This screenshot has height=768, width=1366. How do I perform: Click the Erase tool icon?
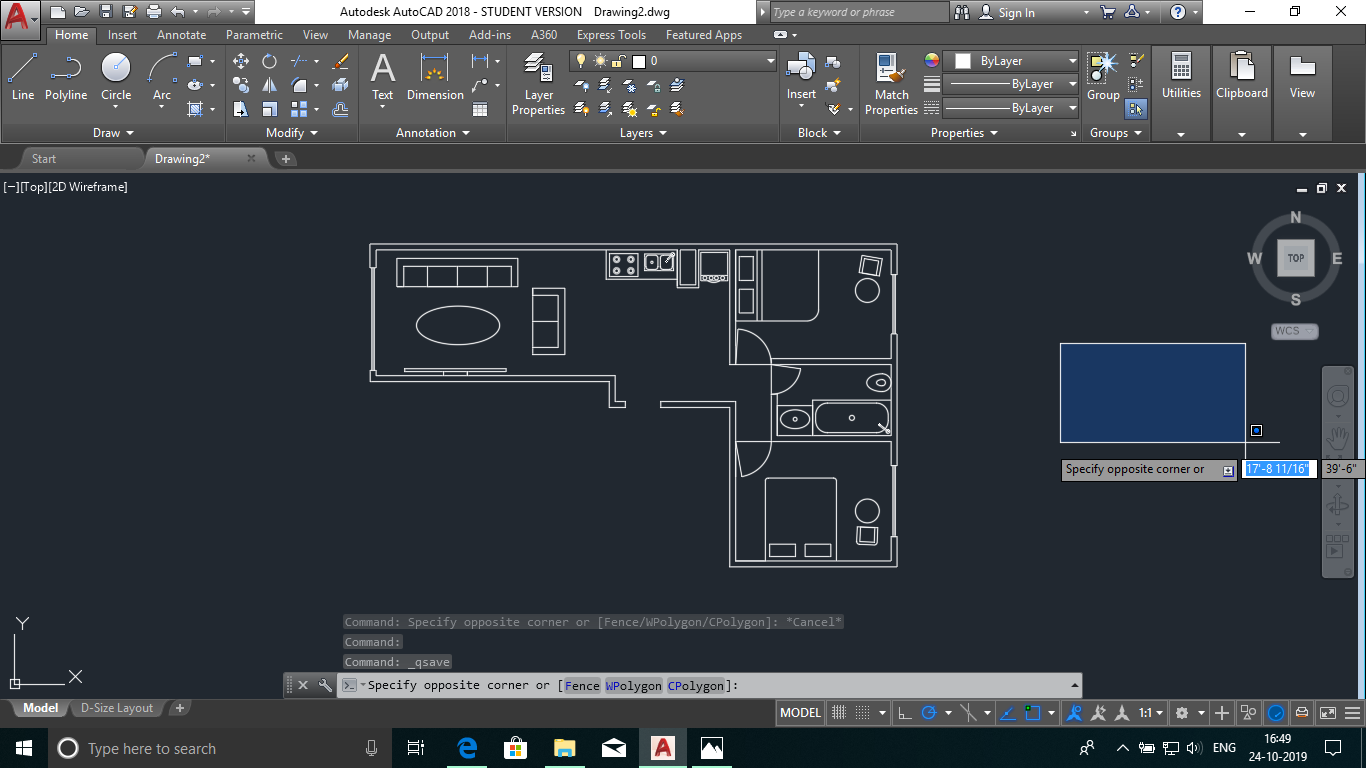340,61
